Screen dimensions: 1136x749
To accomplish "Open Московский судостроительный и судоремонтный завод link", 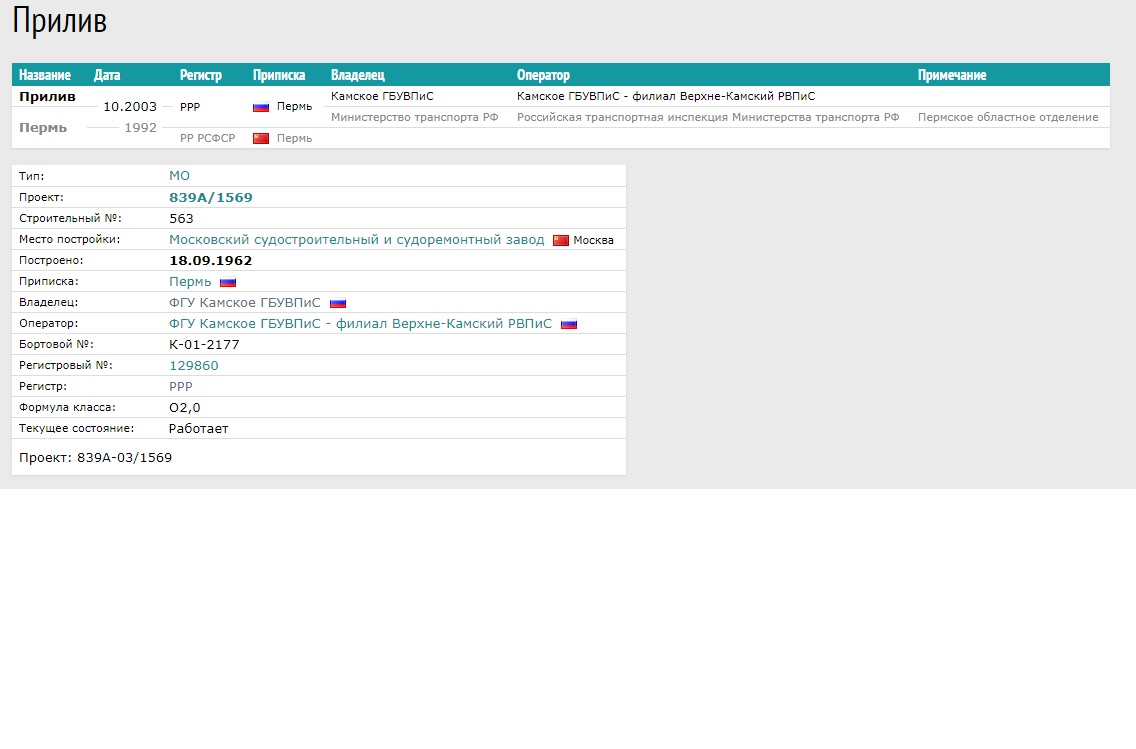I will coord(356,240).
